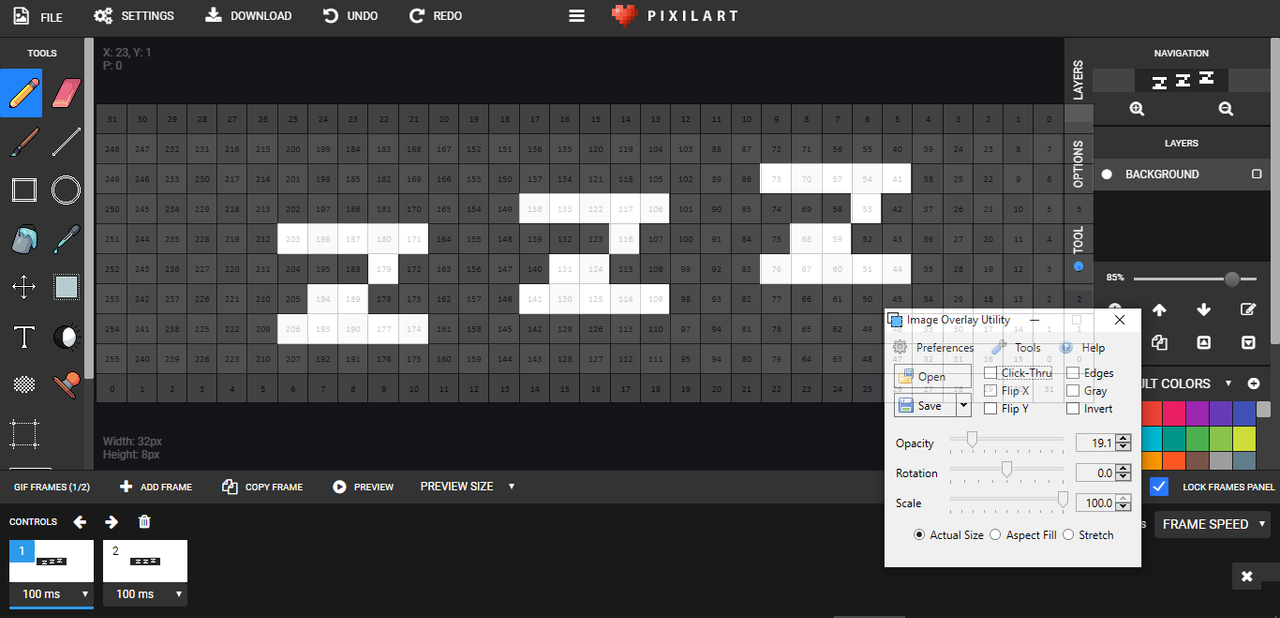The width and height of the screenshot is (1280, 618).
Task: Open the Settings menu
Action: pyautogui.click(x=133, y=16)
